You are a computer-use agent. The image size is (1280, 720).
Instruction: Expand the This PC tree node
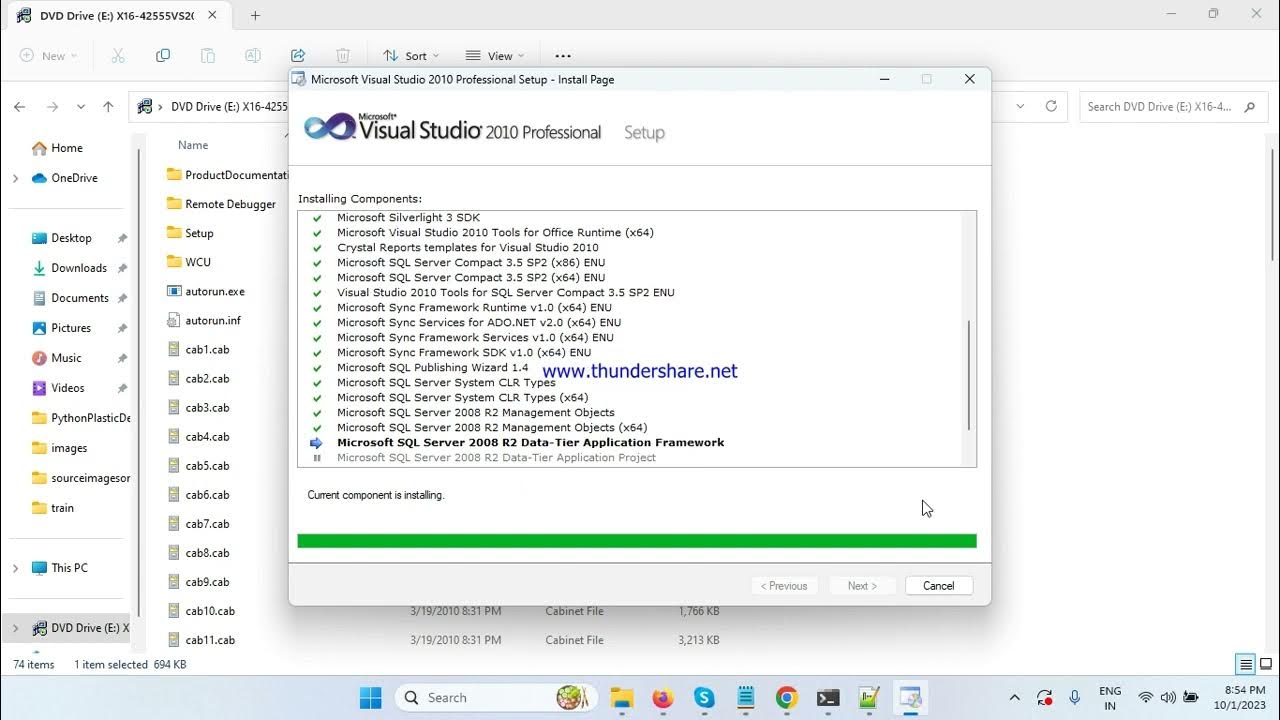(15, 568)
